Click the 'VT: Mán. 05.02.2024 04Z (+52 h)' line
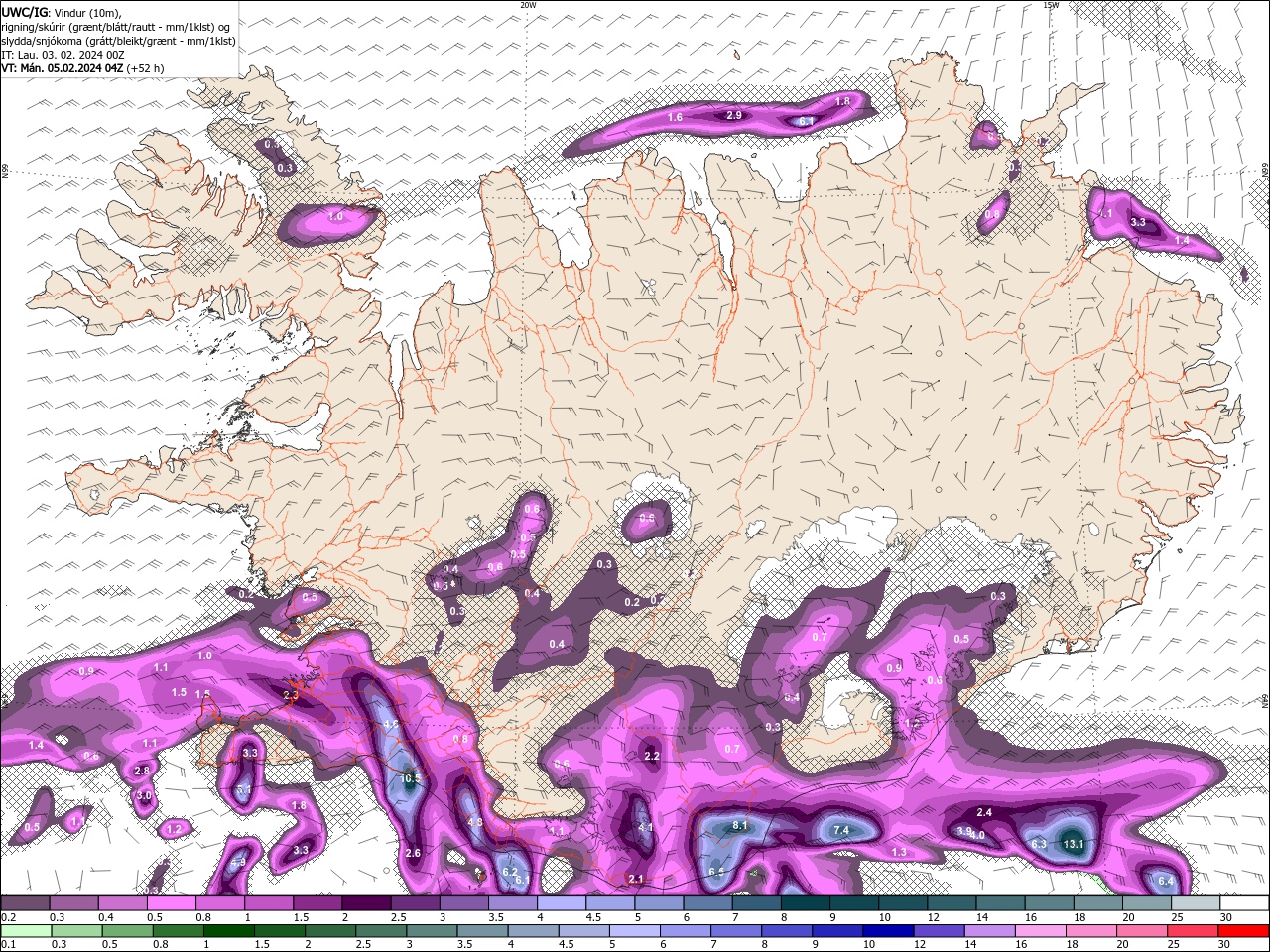 pos(83,67)
